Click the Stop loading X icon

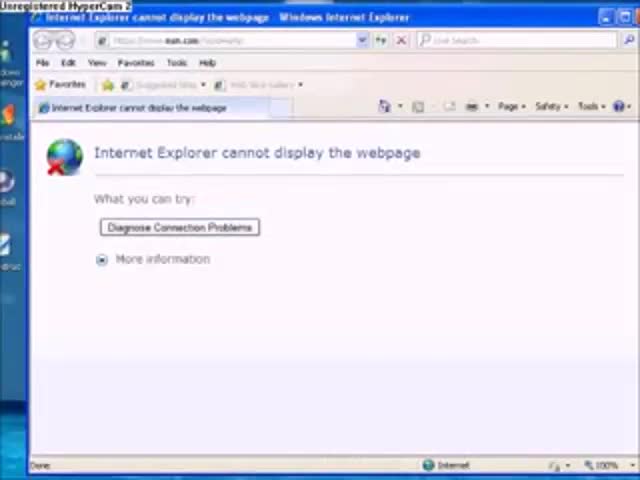[x=401, y=40]
